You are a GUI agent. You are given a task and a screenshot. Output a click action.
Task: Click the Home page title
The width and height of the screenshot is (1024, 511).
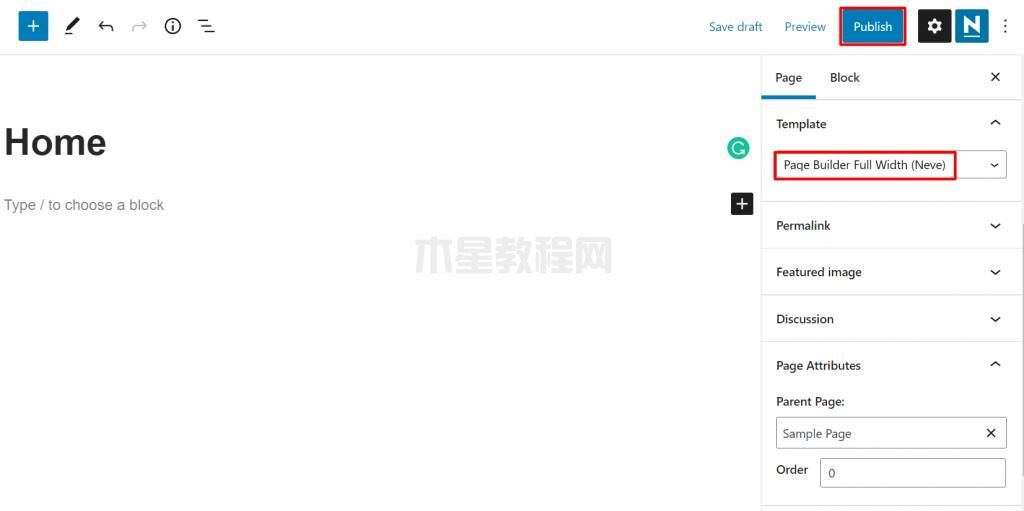click(56, 142)
